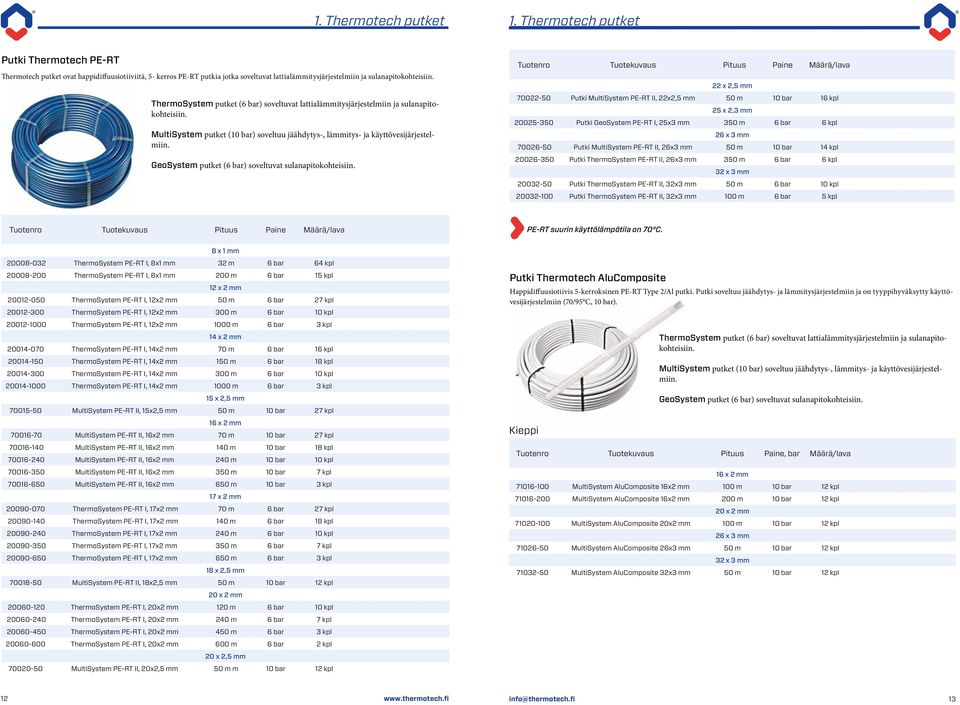This screenshot has width=960, height=705.
Task: Select product number 71020-100
Action: point(532,523)
